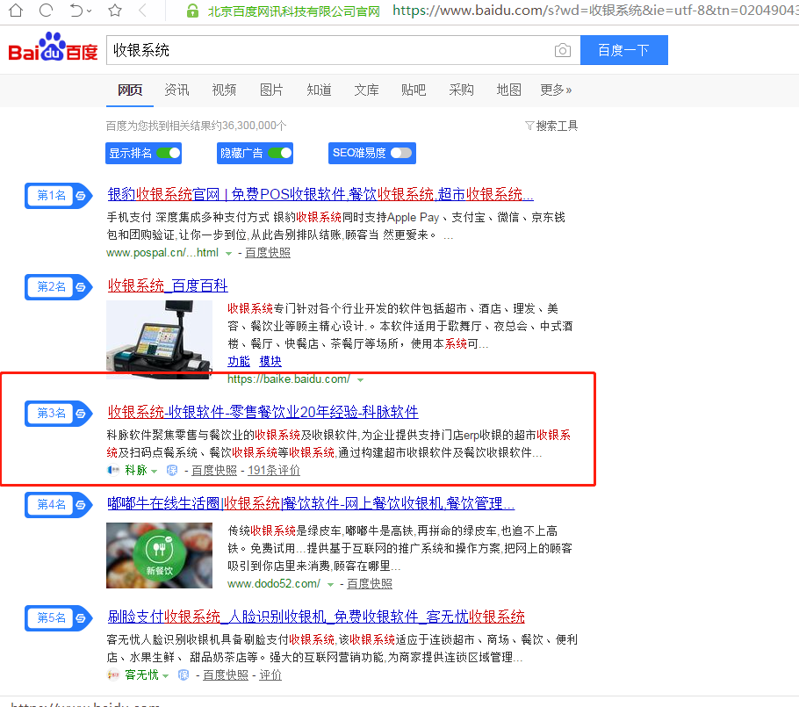Expand dropdown next to undo arrow

click(89, 11)
